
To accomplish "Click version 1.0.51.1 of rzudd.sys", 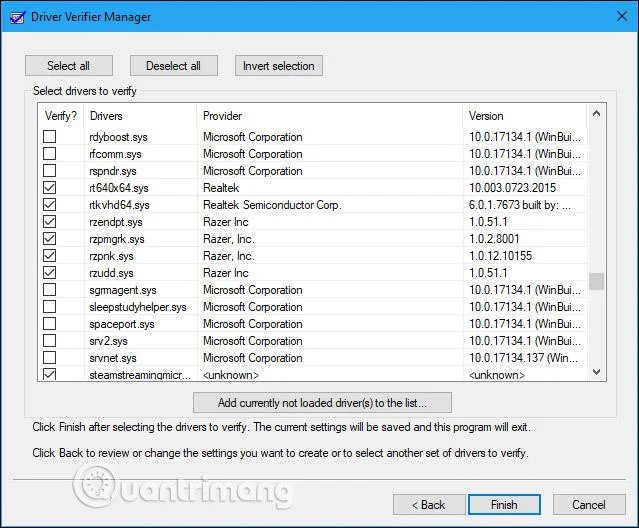I will pyautogui.click(x=488, y=273).
